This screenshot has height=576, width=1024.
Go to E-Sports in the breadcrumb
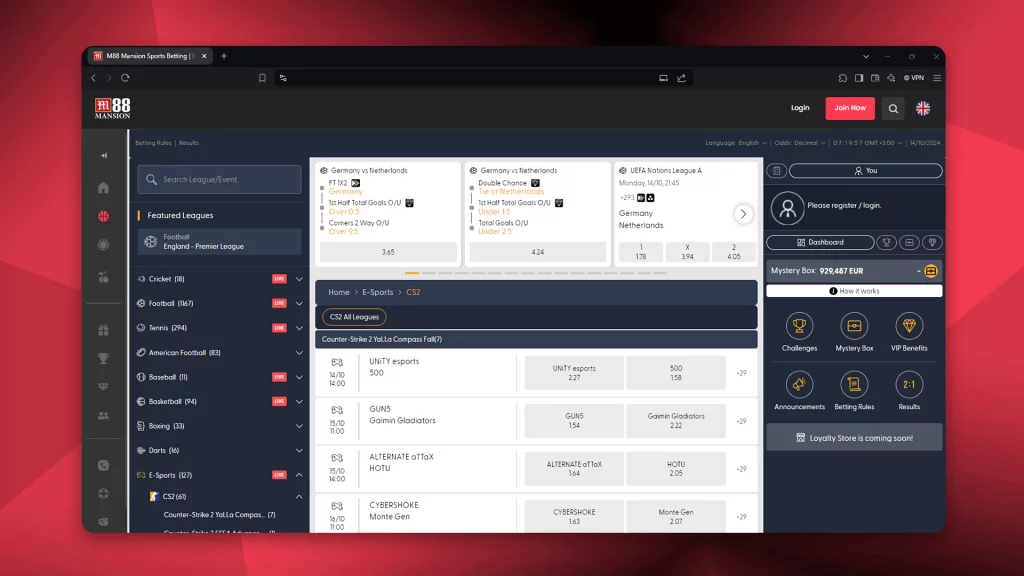[377, 293]
